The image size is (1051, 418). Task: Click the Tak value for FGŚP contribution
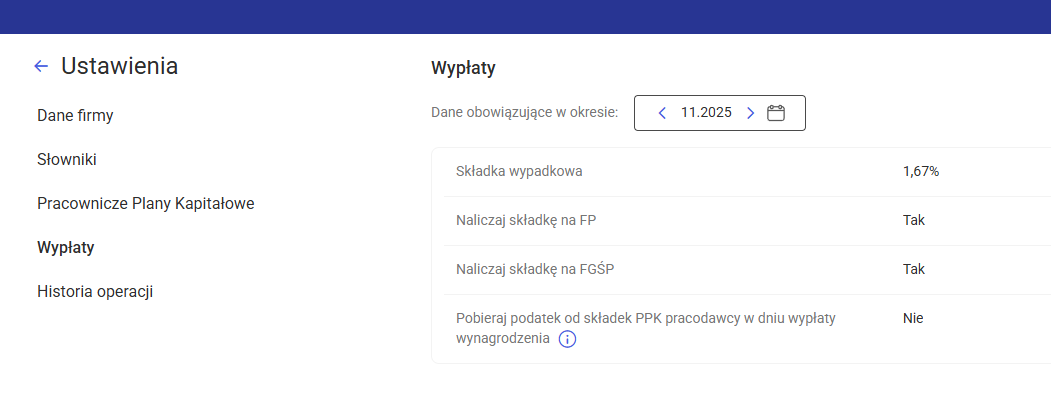pyautogui.click(x=913, y=269)
